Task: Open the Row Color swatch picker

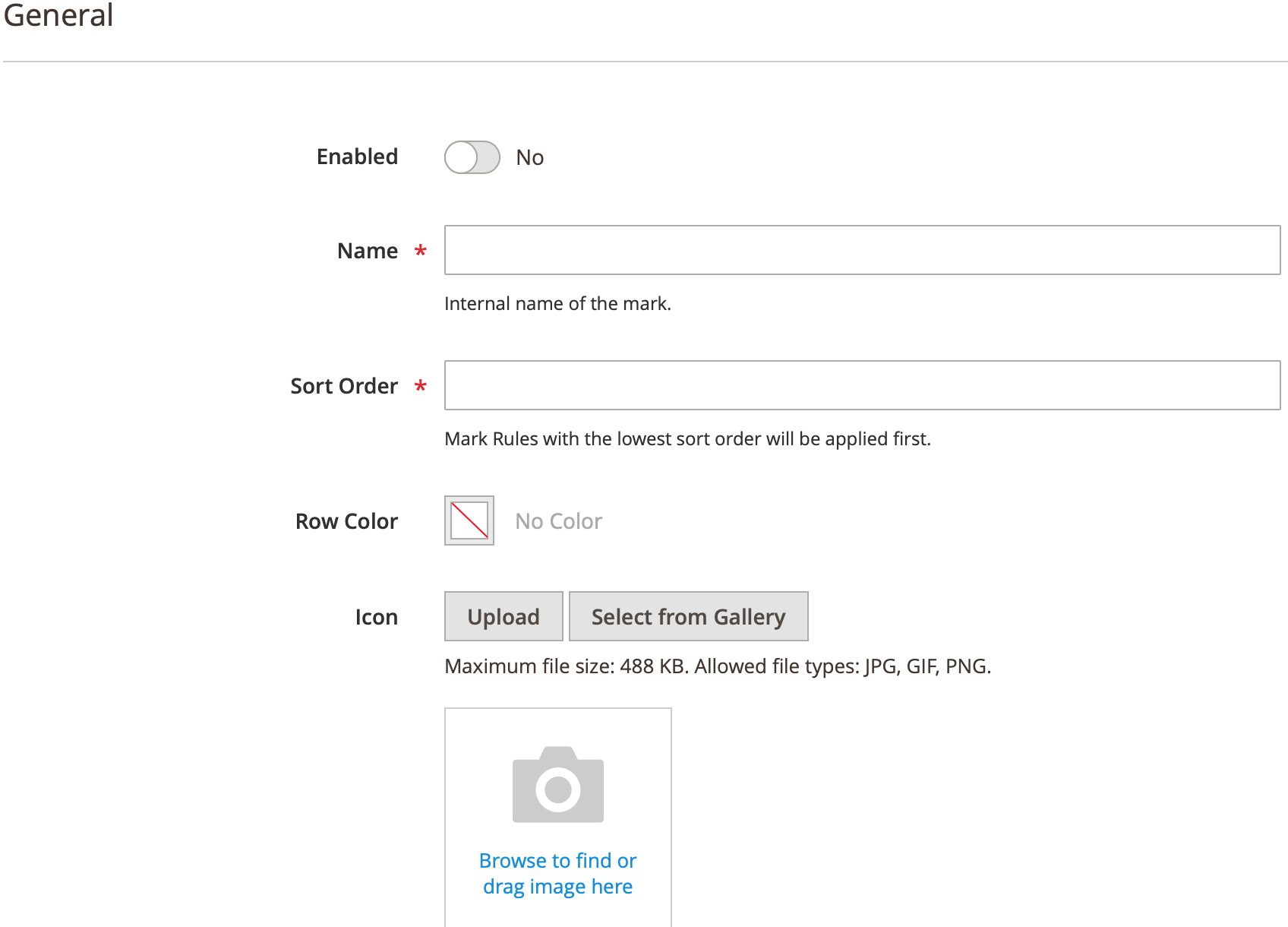Action: pyautogui.click(x=469, y=520)
